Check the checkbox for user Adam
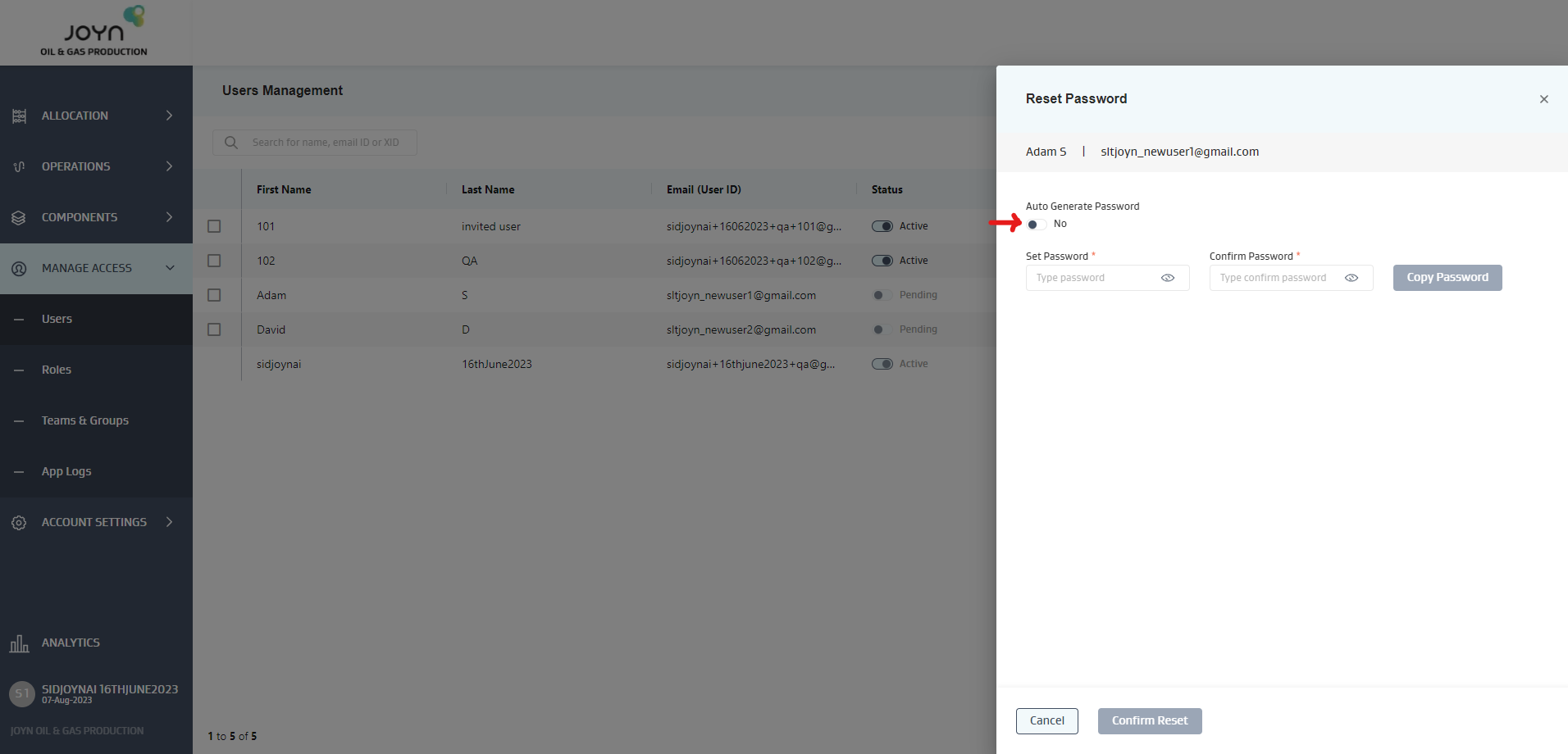The width and height of the screenshot is (1568, 754). [x=214, y=295]
